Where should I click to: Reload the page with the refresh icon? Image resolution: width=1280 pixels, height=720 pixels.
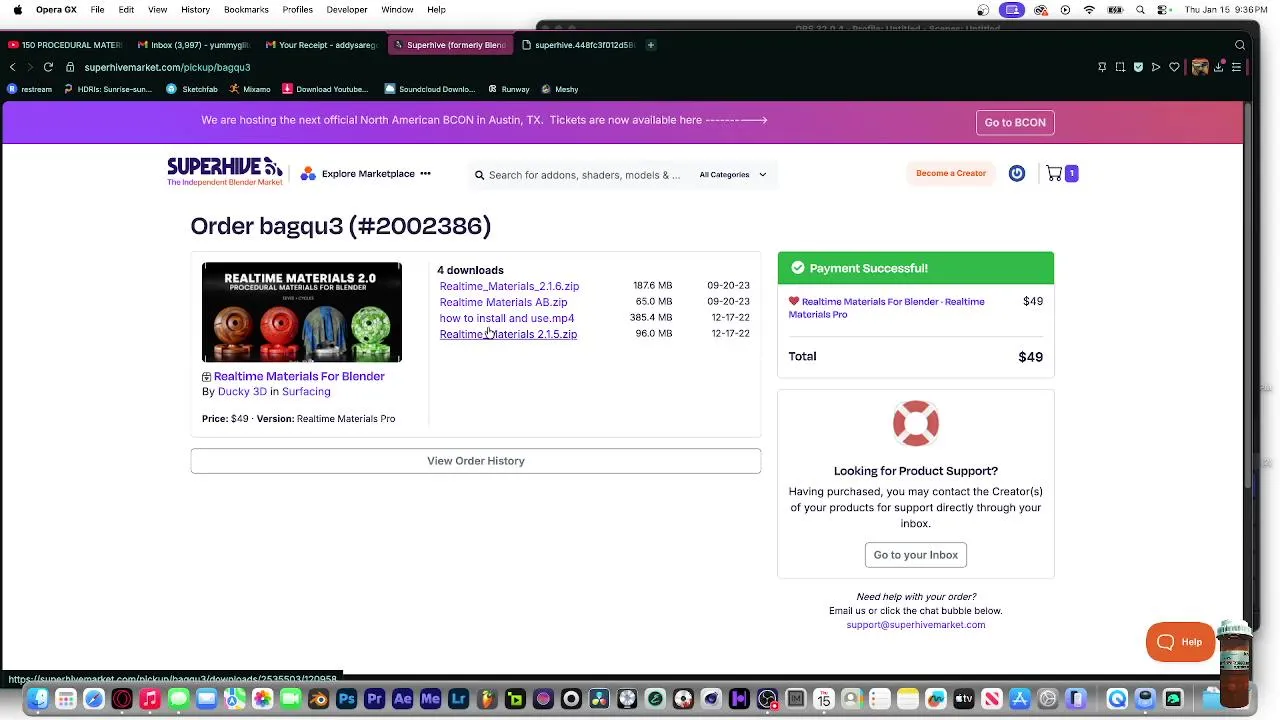point(48,67)
